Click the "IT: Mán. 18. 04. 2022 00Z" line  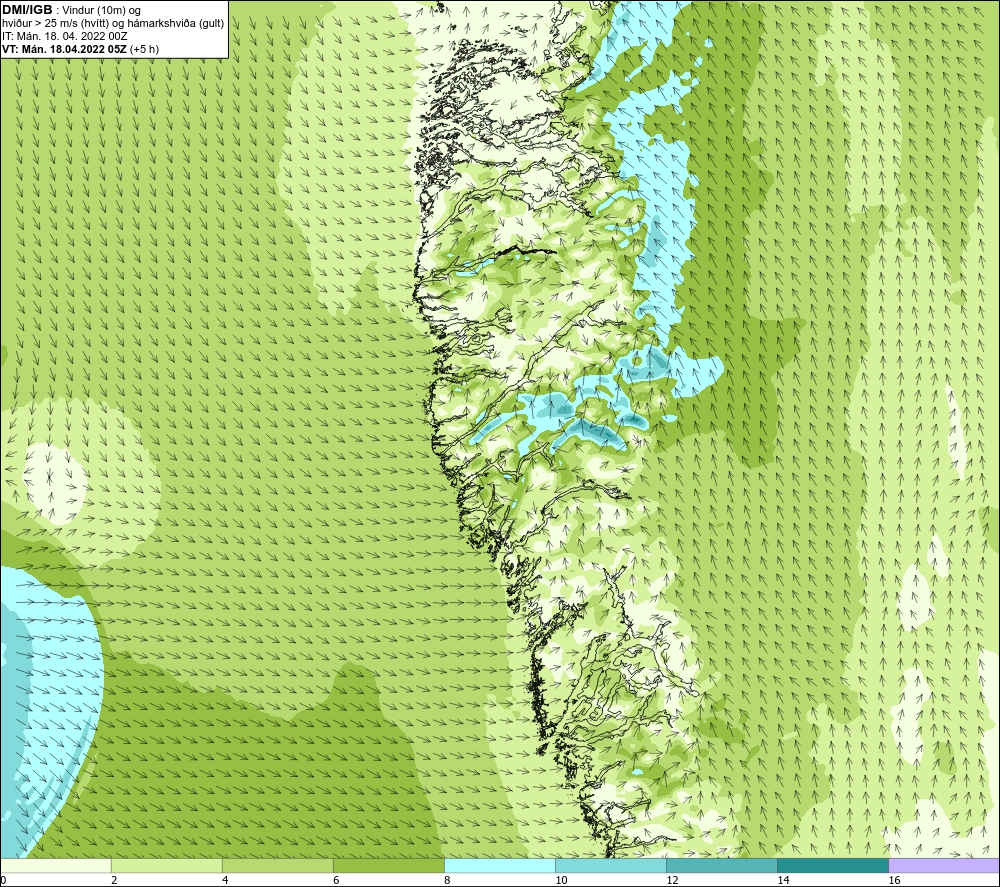click(x=65, y=36)
